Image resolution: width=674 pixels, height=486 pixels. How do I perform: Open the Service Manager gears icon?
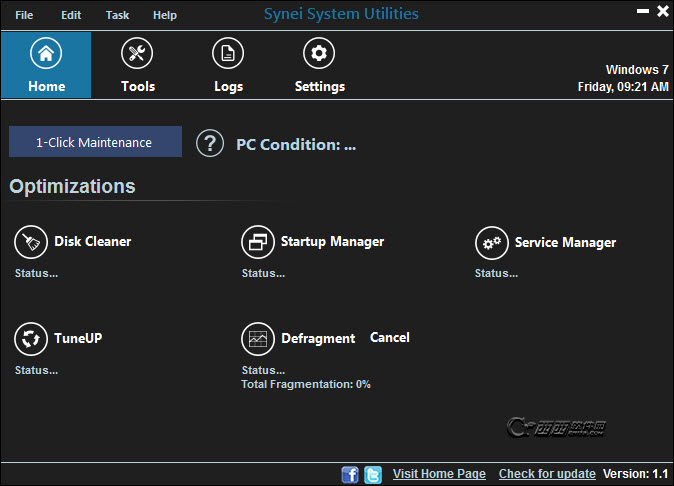491,242
